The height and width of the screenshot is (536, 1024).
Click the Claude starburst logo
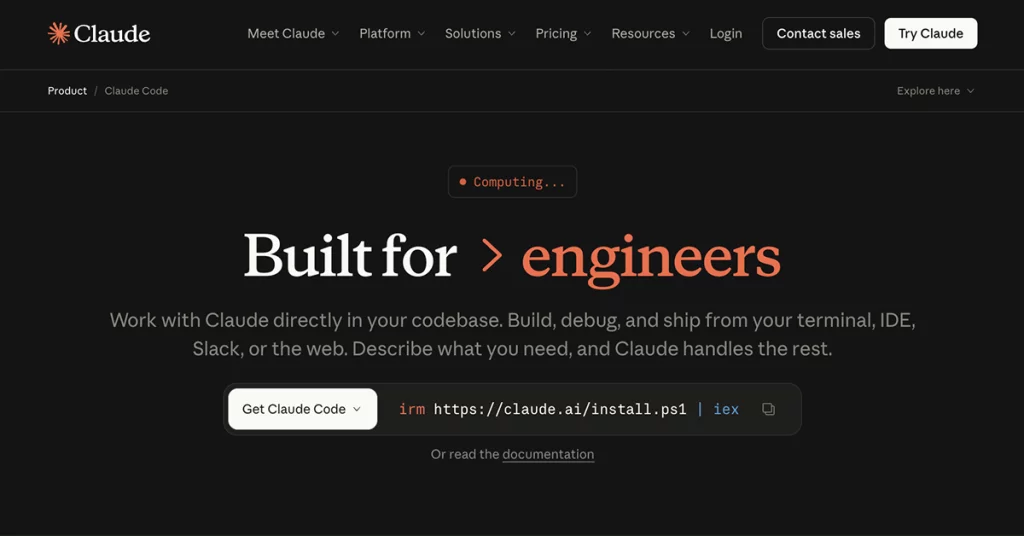(59, 33)
